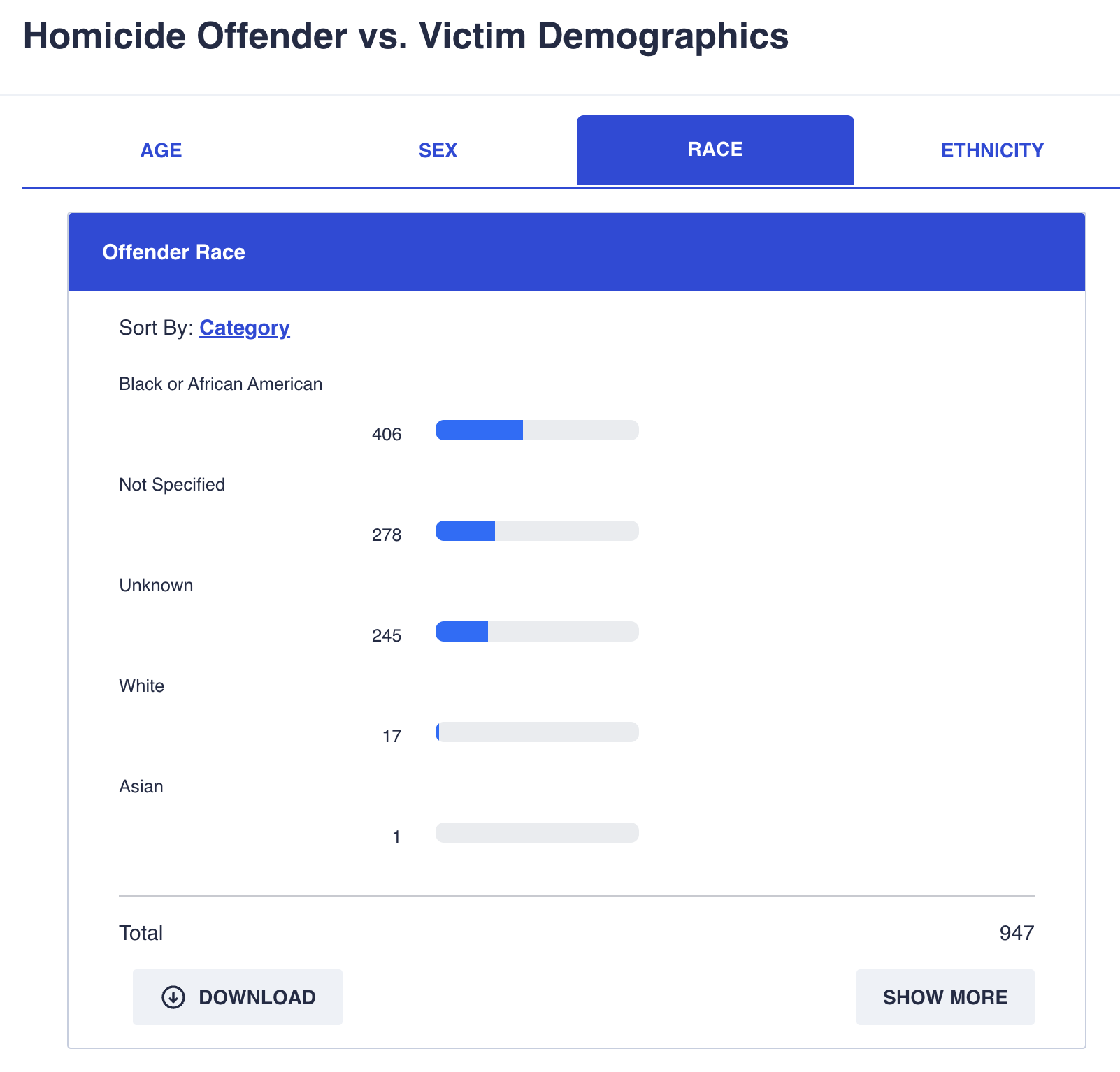Click the White category bar
Image resolution: width=1120 pixels, height=1072 pixels.
(x=537, y=732)
